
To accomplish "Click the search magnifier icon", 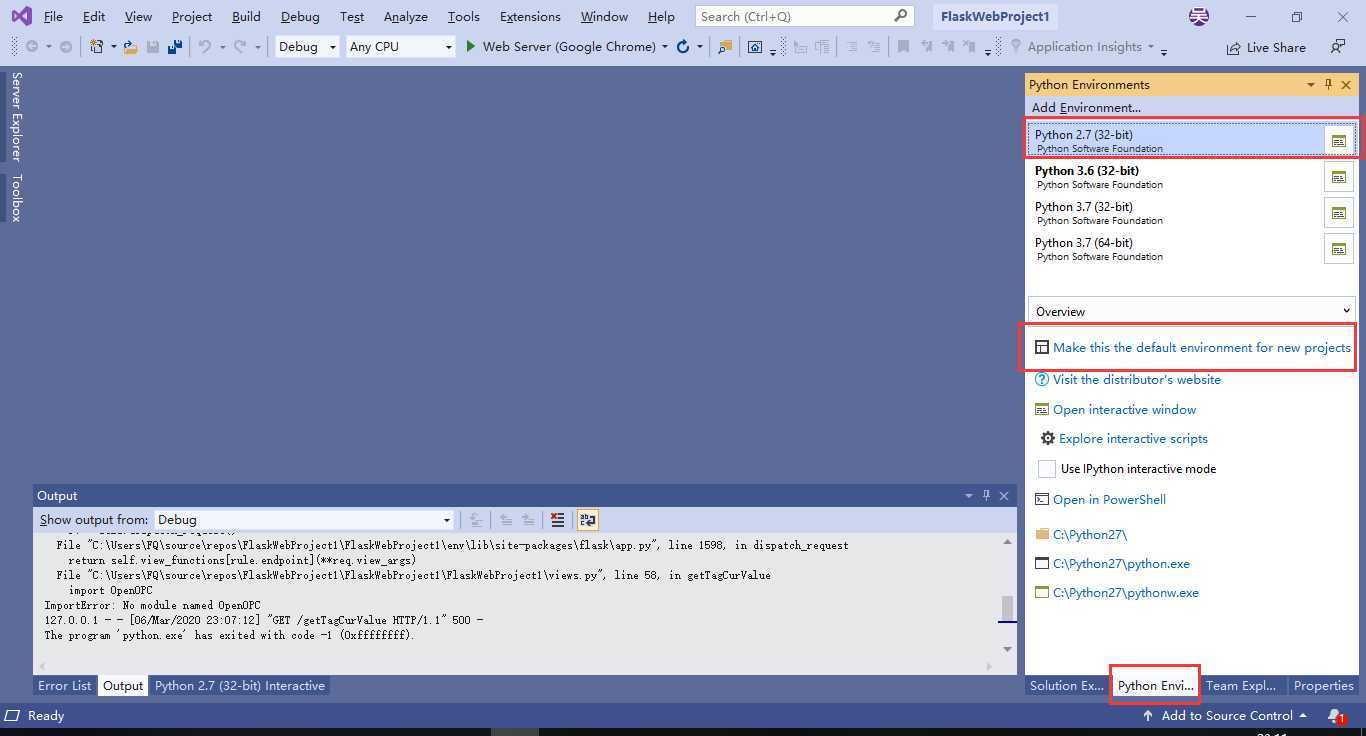I will point(900,16).
